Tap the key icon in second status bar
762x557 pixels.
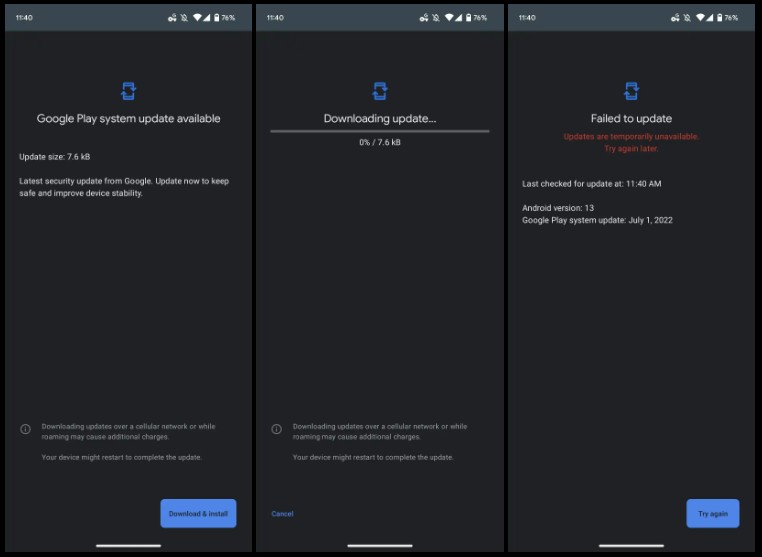point(424,18)
